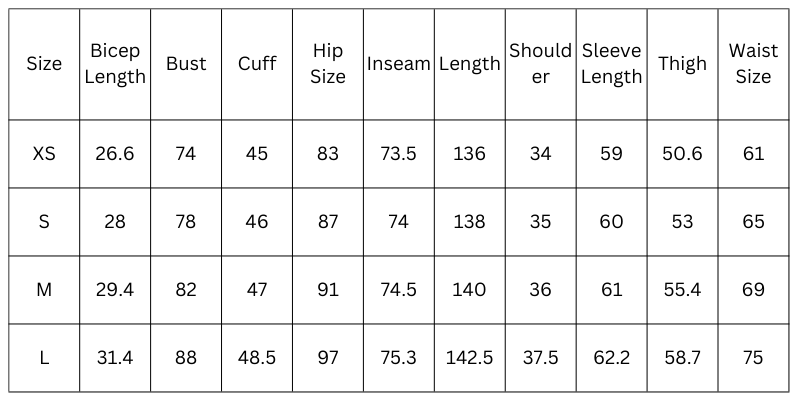The height and width of the screenshot is (400, 800).
Task: Select the M size row label
Action: [44, 290]
